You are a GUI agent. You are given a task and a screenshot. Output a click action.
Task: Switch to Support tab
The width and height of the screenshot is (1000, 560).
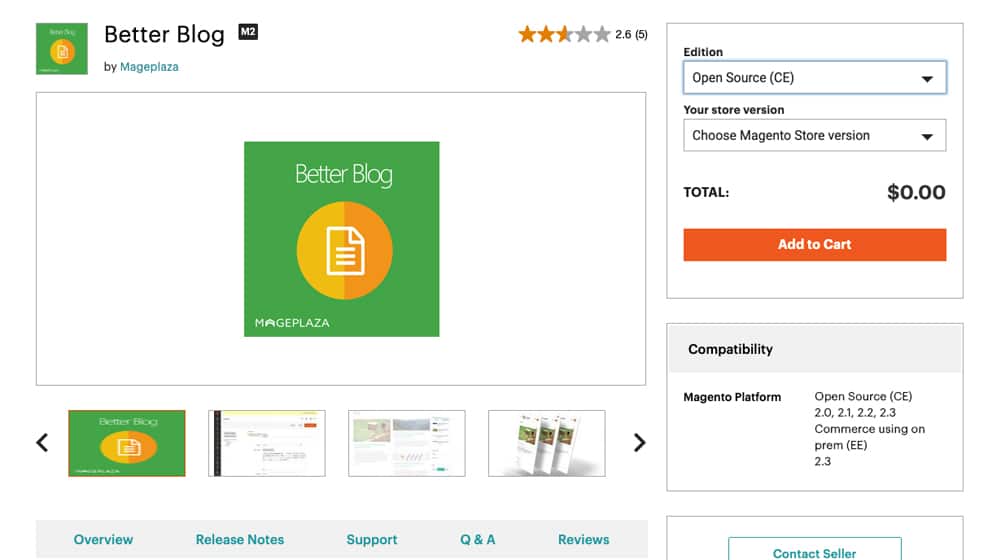372,540
